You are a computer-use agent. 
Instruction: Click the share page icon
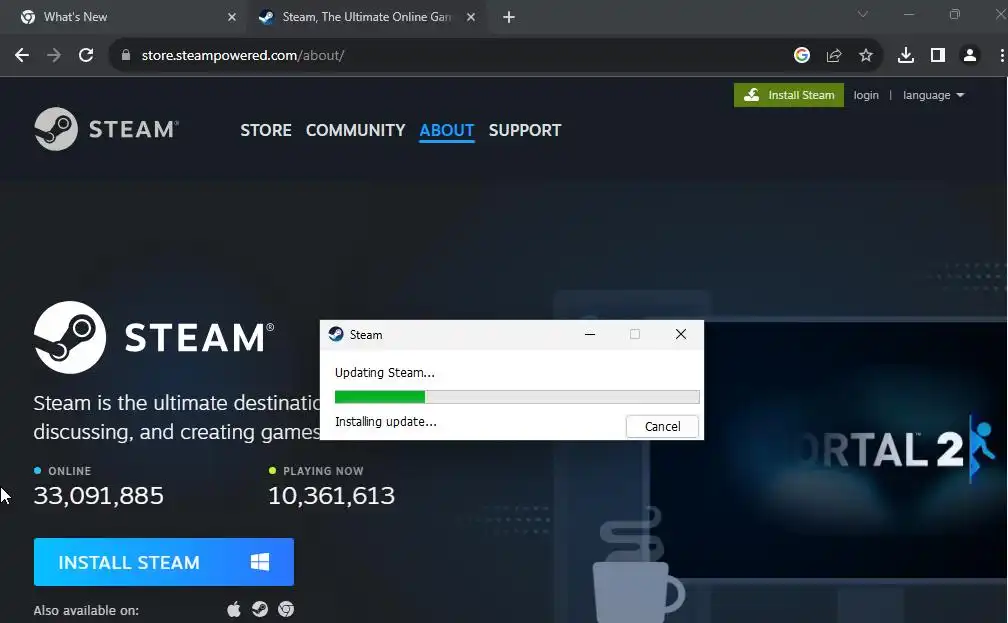click(x=834, y=55)
